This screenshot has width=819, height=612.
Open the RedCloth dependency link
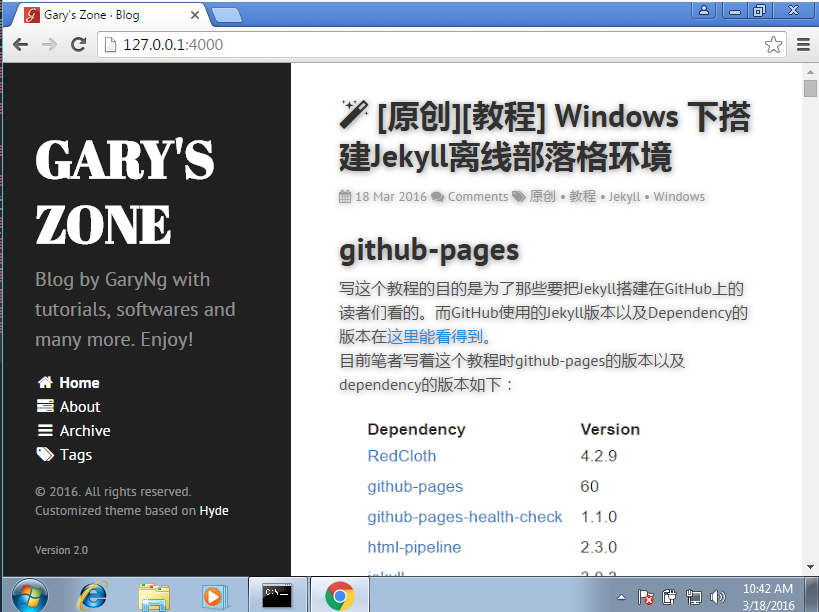click(x=402, y=456)
